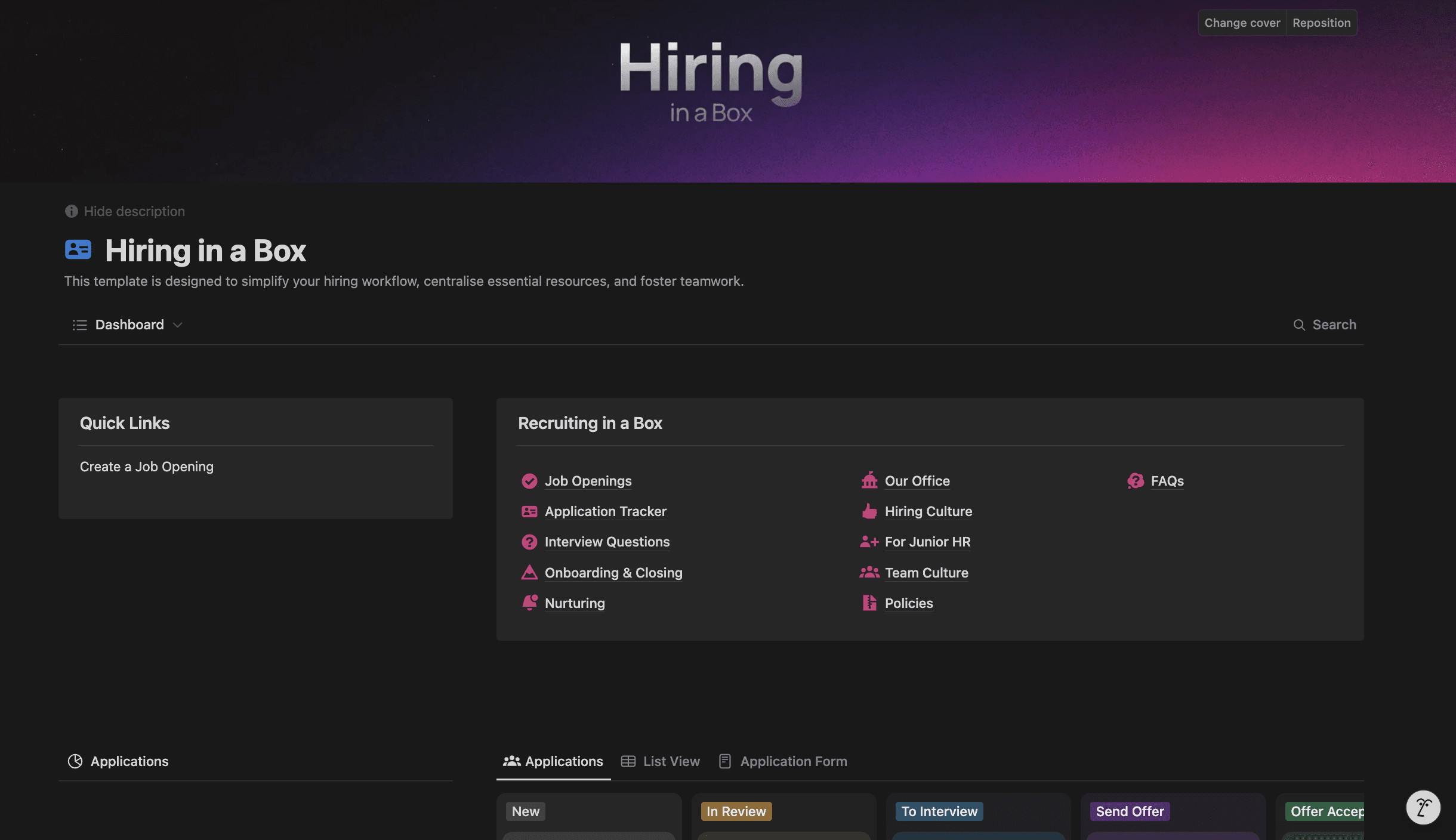
Task: Click the info icon beside Hide description
Action: point(72,211)
